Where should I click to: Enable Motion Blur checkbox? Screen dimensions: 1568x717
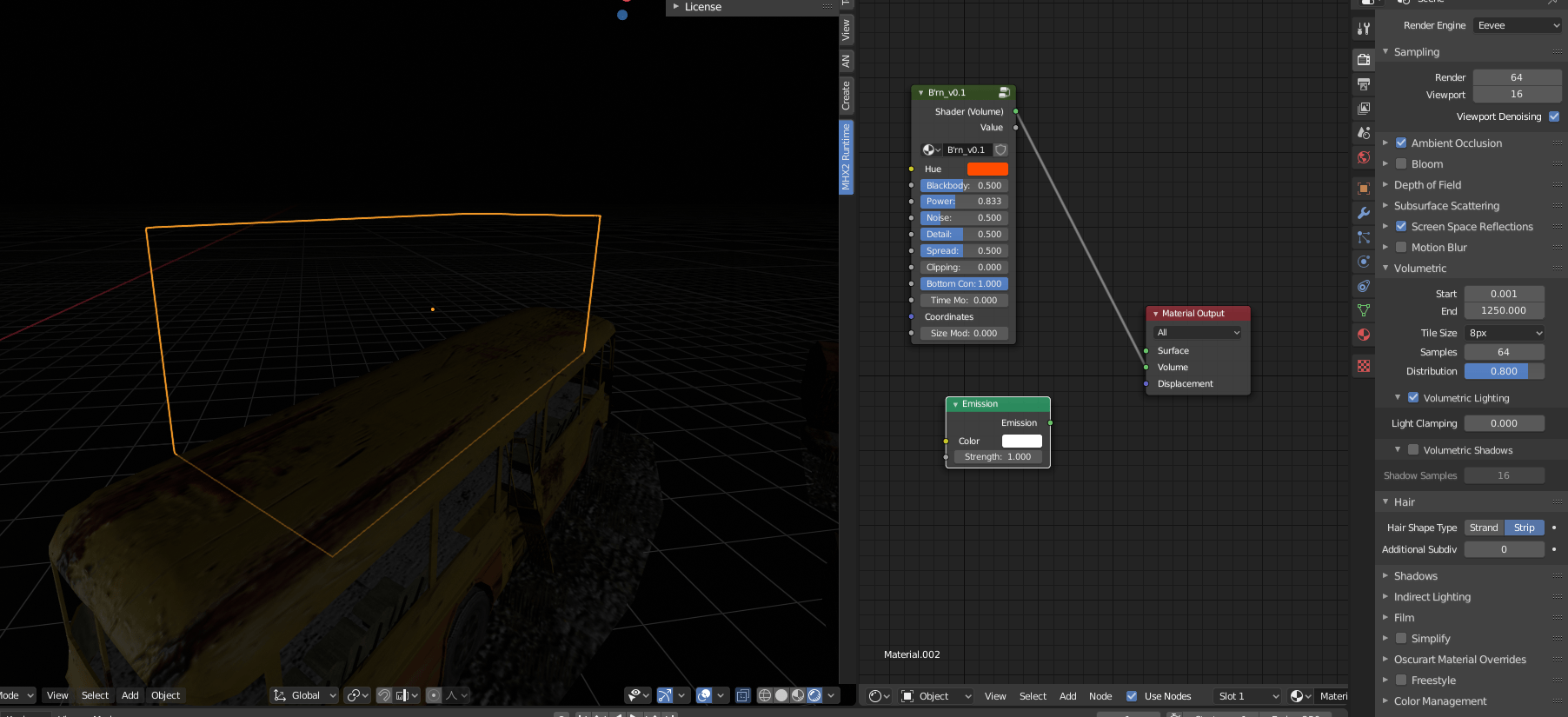1401,247
